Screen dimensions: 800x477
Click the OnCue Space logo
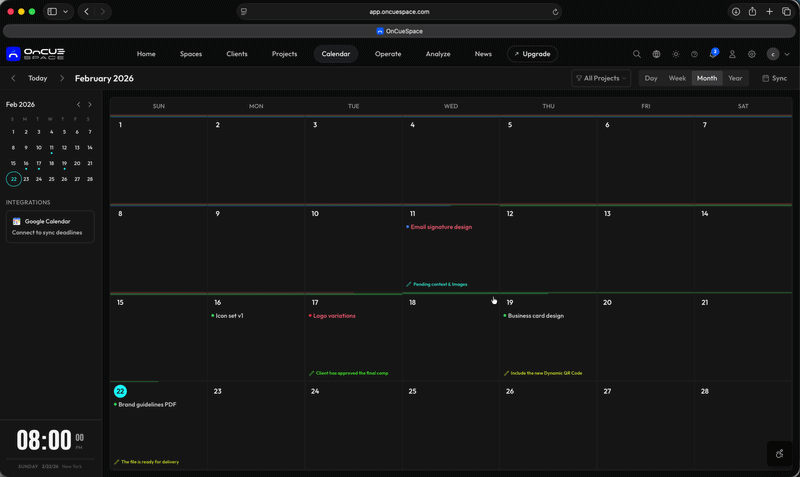[34, 54]
